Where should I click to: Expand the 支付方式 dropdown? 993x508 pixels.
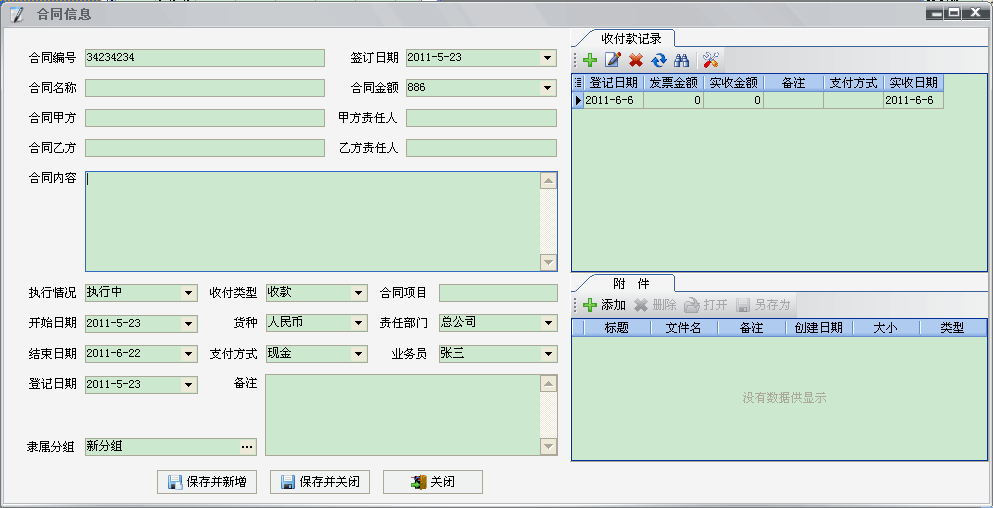tap(359, 353)
